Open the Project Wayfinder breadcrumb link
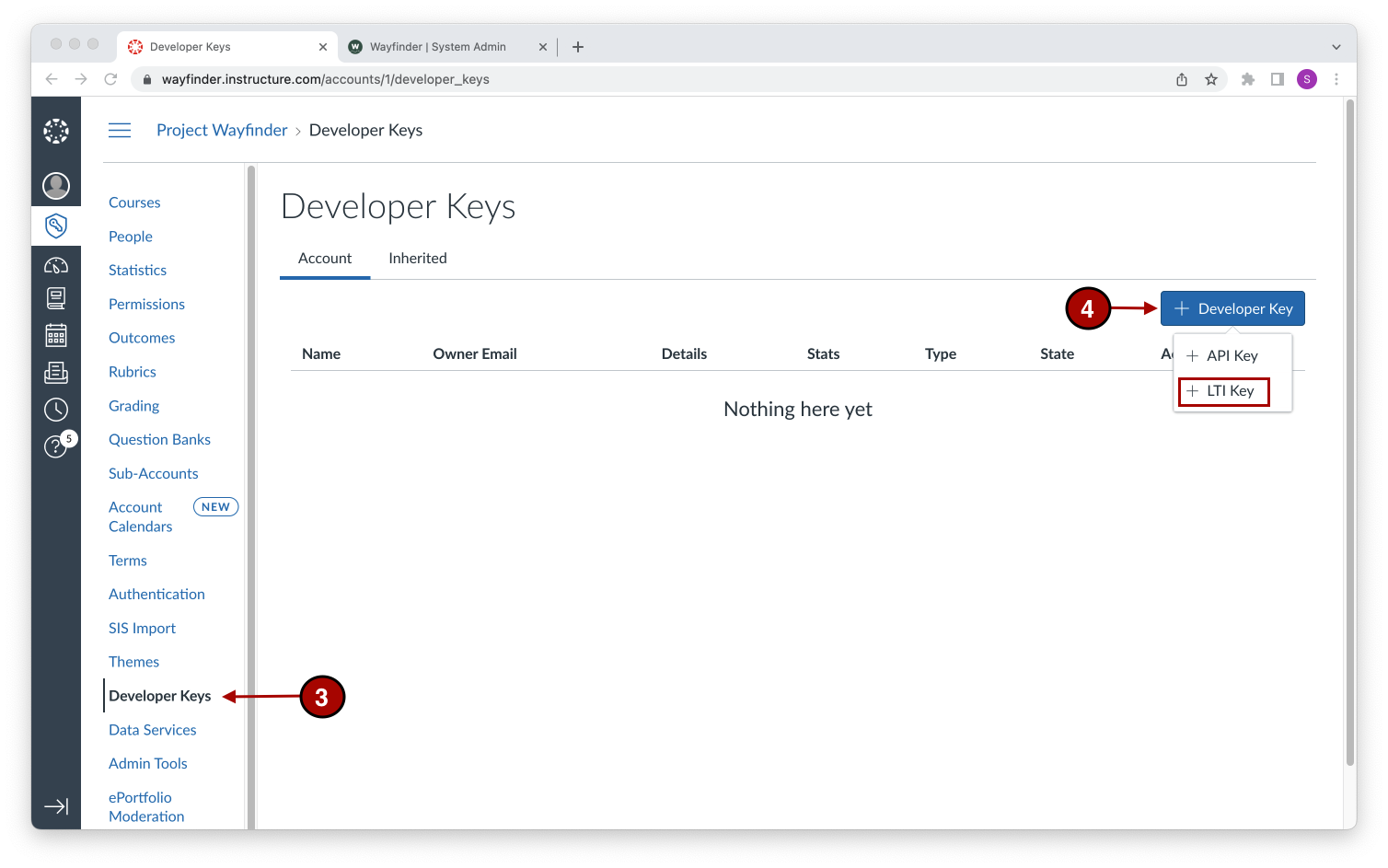The image size is (1388, 868). 222,131
